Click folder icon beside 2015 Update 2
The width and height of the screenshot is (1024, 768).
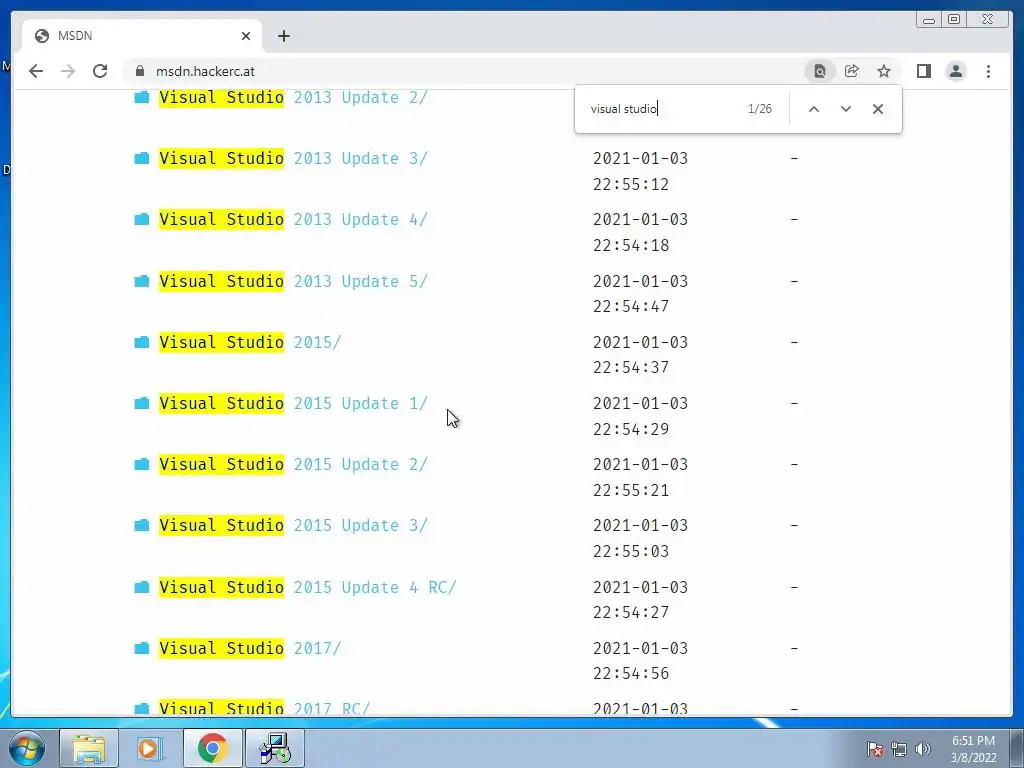coord(142,464)
